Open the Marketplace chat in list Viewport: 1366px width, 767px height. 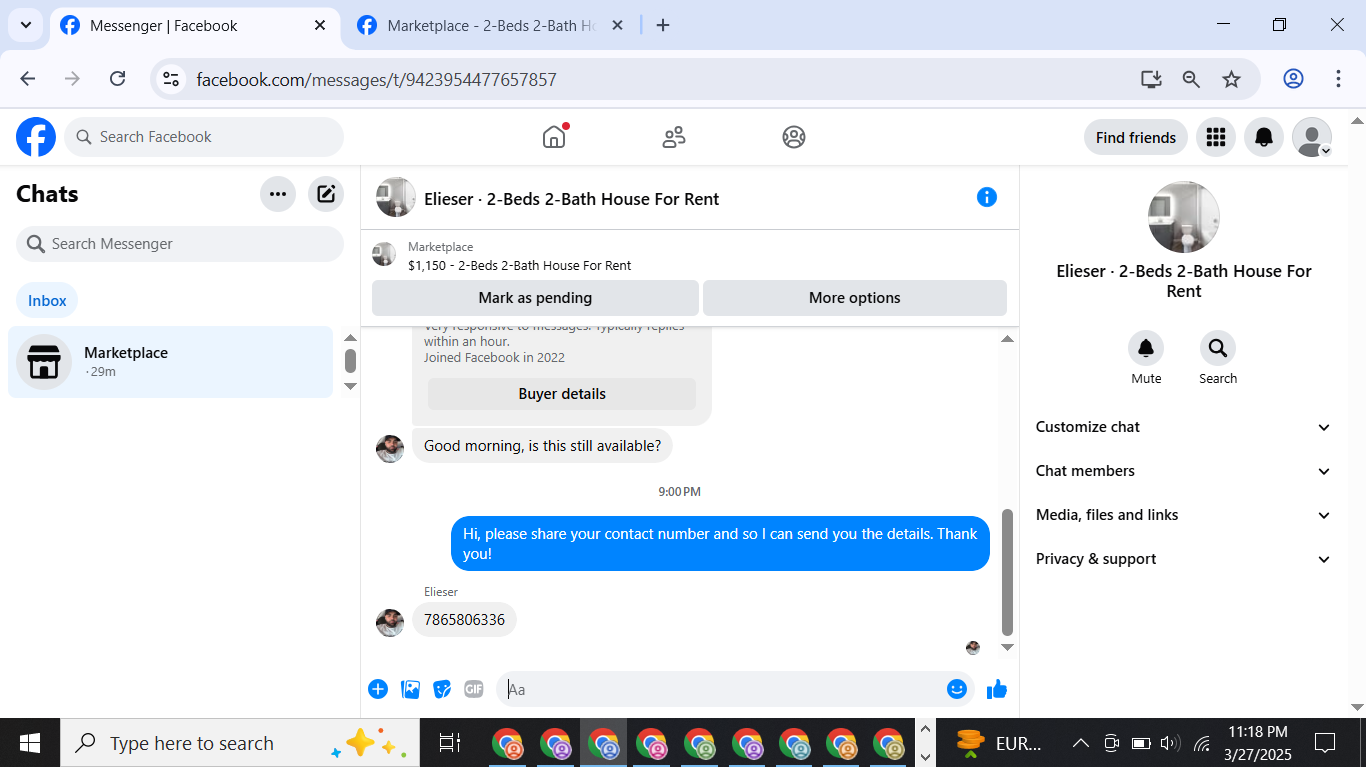[x=170, y=362]
